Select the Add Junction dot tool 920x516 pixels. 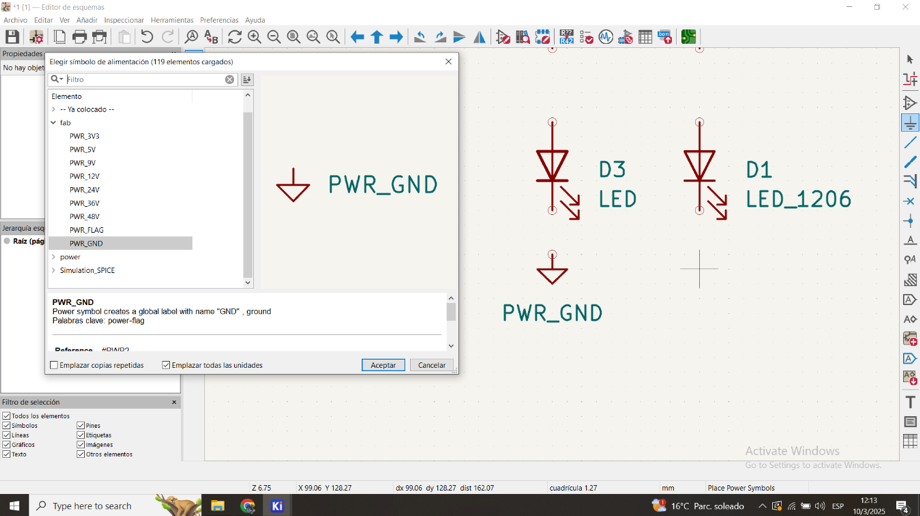click(x=910, y=221)
